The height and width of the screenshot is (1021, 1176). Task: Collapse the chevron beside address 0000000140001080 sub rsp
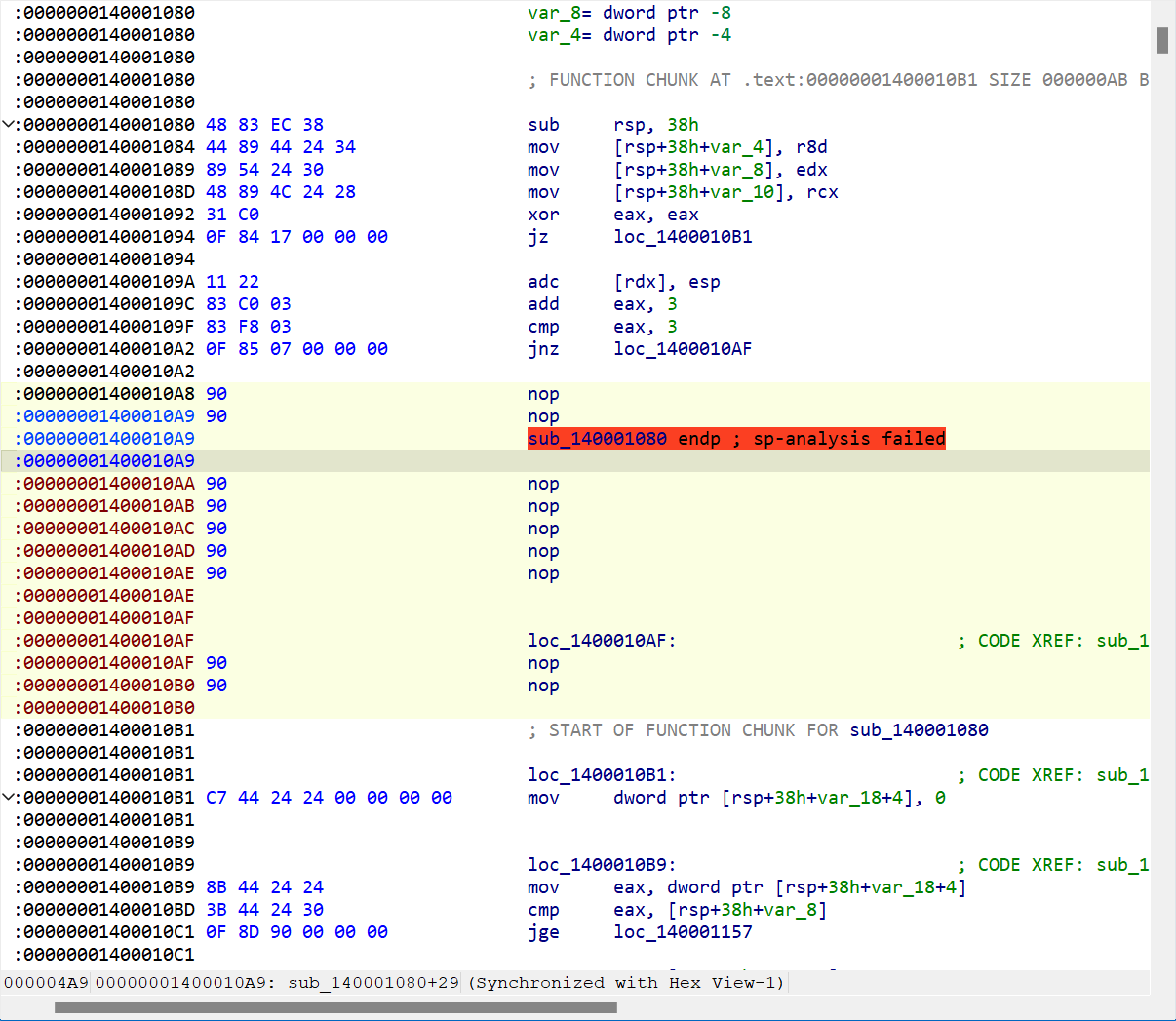click(x=9, y=125)
